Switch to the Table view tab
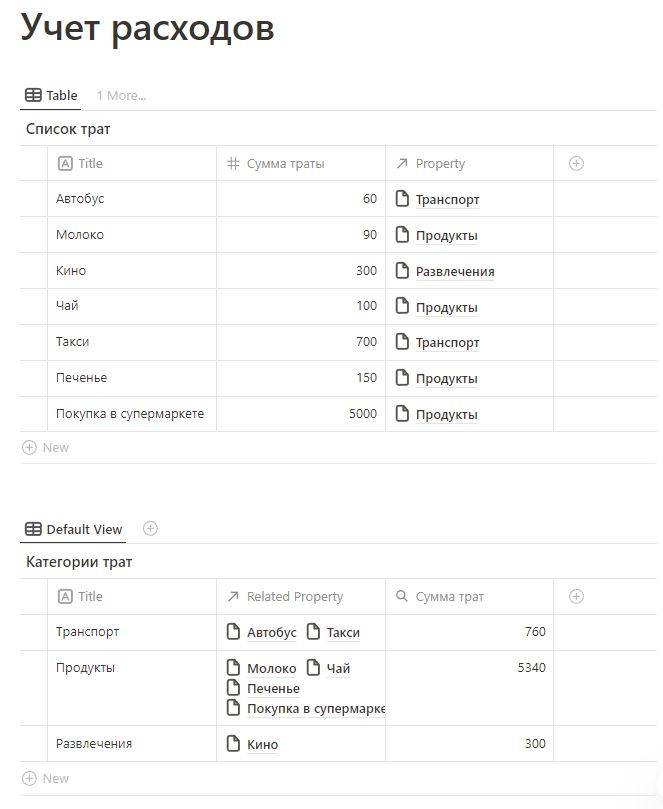Screen dimensions: 663x809 (51, 95)
